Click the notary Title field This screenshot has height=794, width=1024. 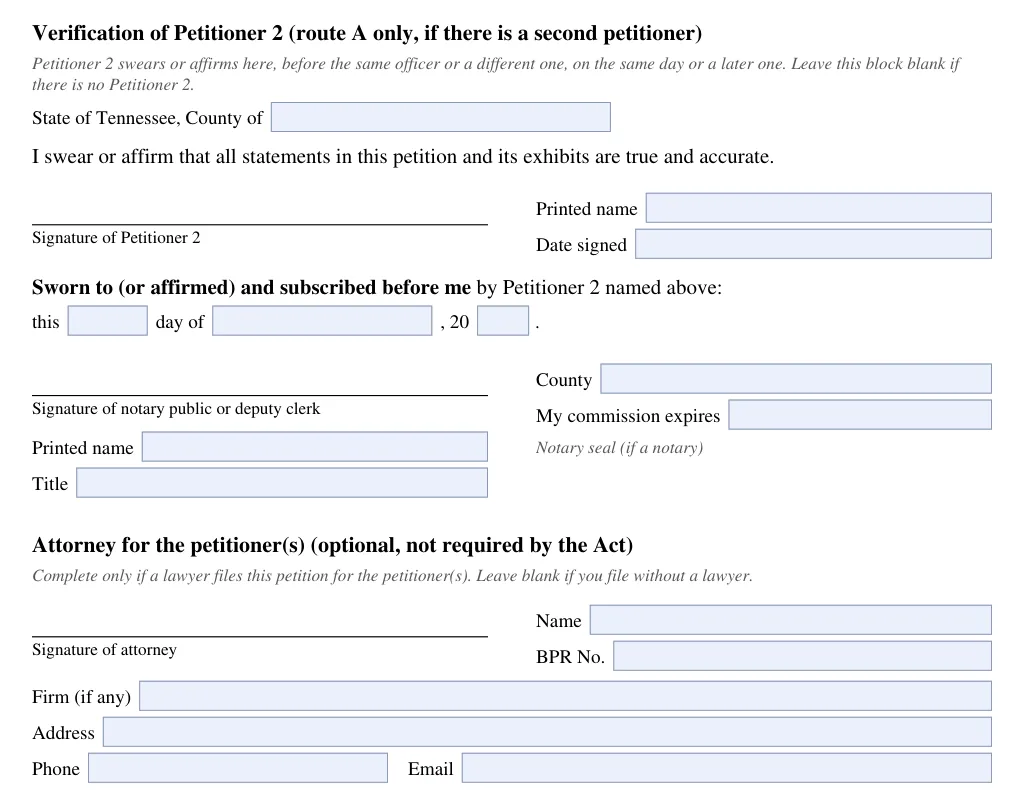(282, 483)
